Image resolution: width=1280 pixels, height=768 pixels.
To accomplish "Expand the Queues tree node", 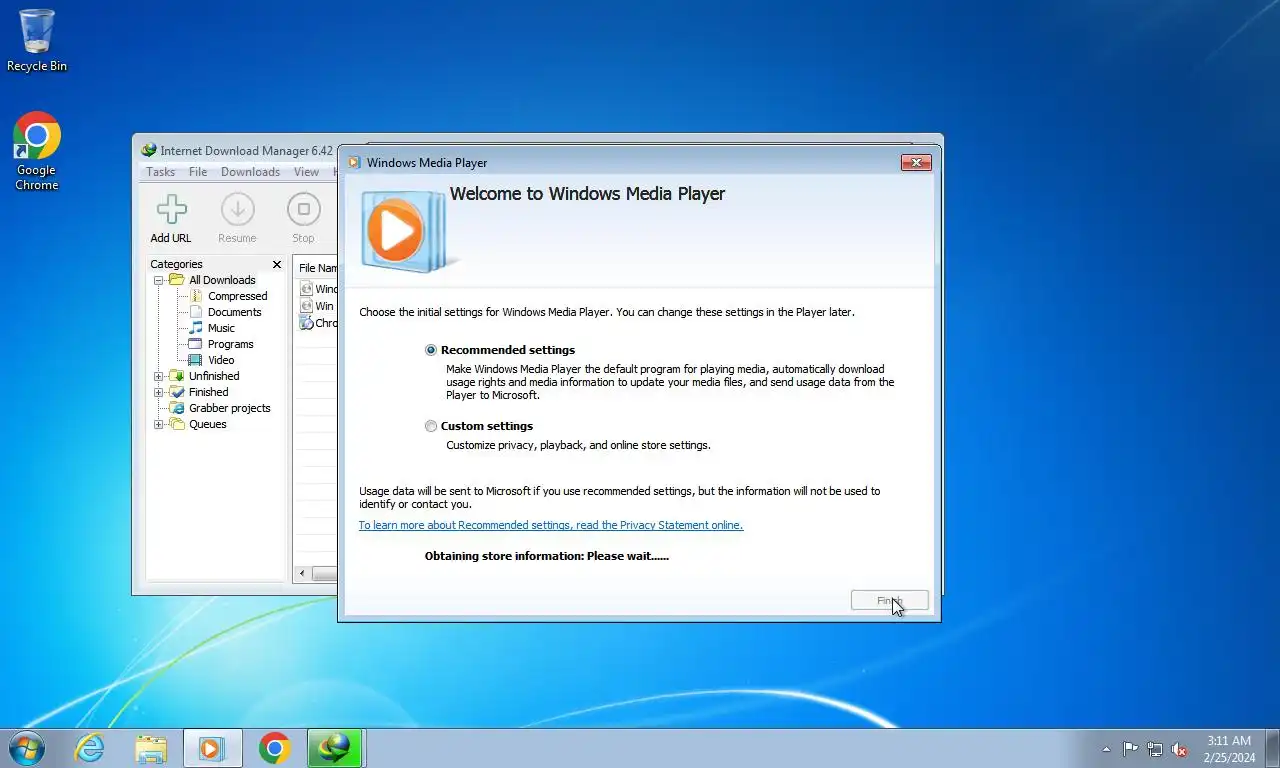I will coord(158,424).
